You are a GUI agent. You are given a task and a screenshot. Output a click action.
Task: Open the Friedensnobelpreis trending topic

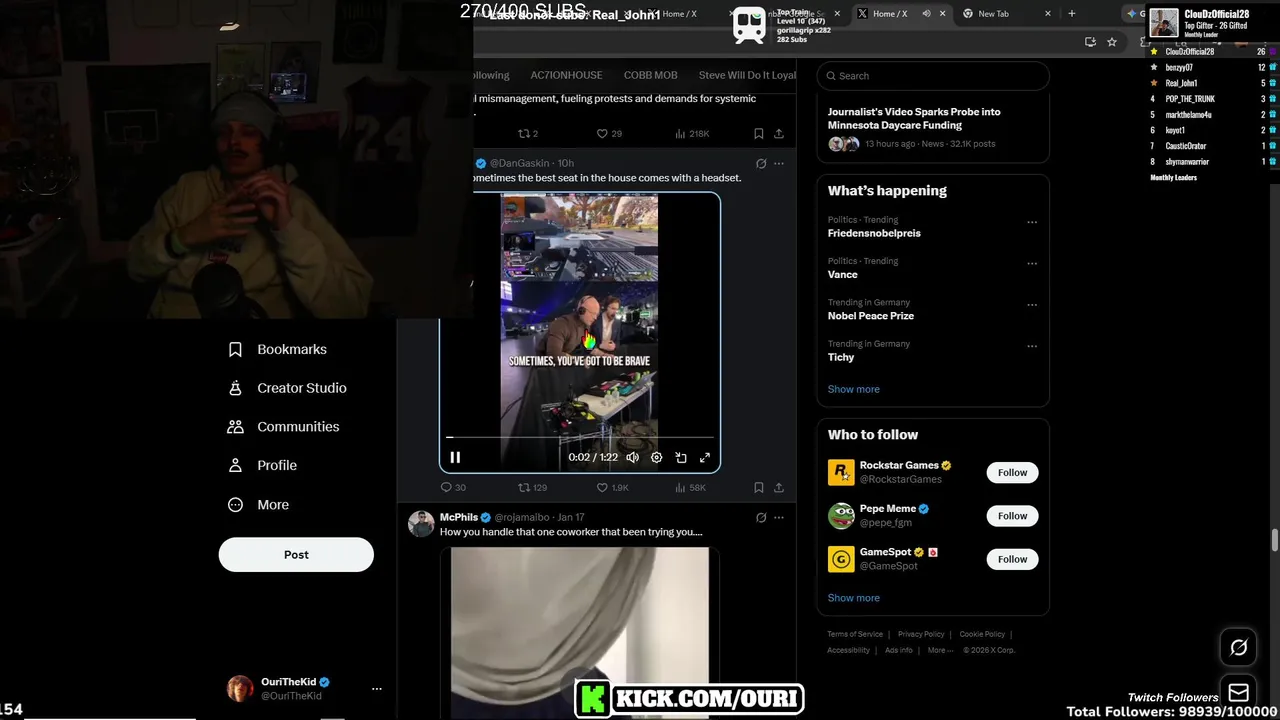[874, 233]
